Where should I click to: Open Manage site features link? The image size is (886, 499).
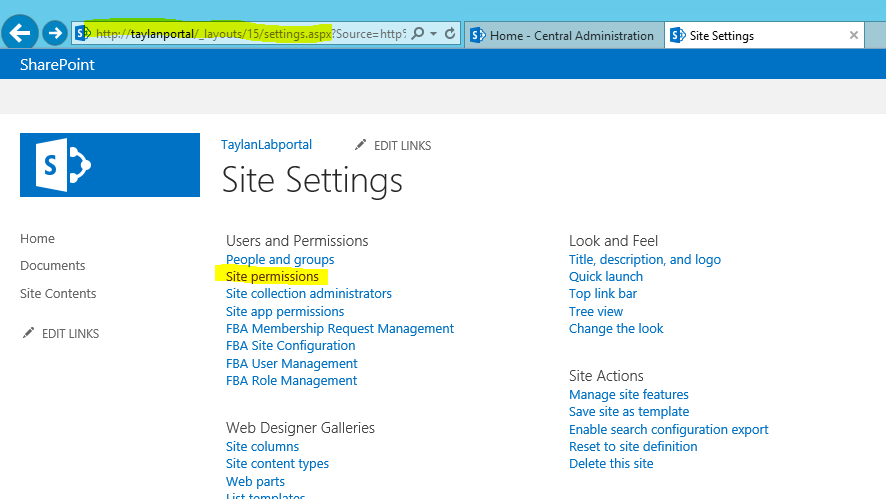coord(629,394)
